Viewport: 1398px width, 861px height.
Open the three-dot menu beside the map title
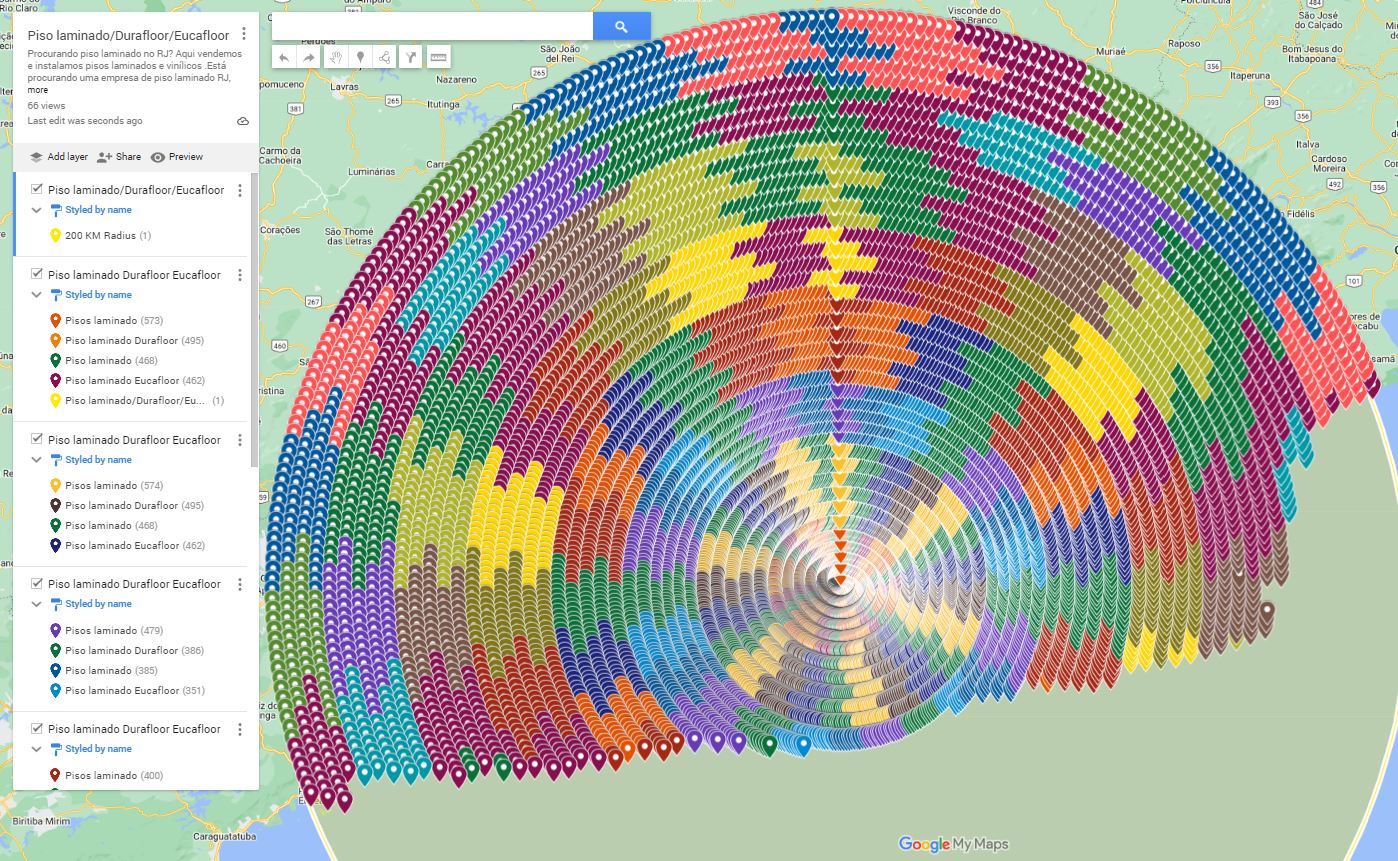[x=244, y=34]
